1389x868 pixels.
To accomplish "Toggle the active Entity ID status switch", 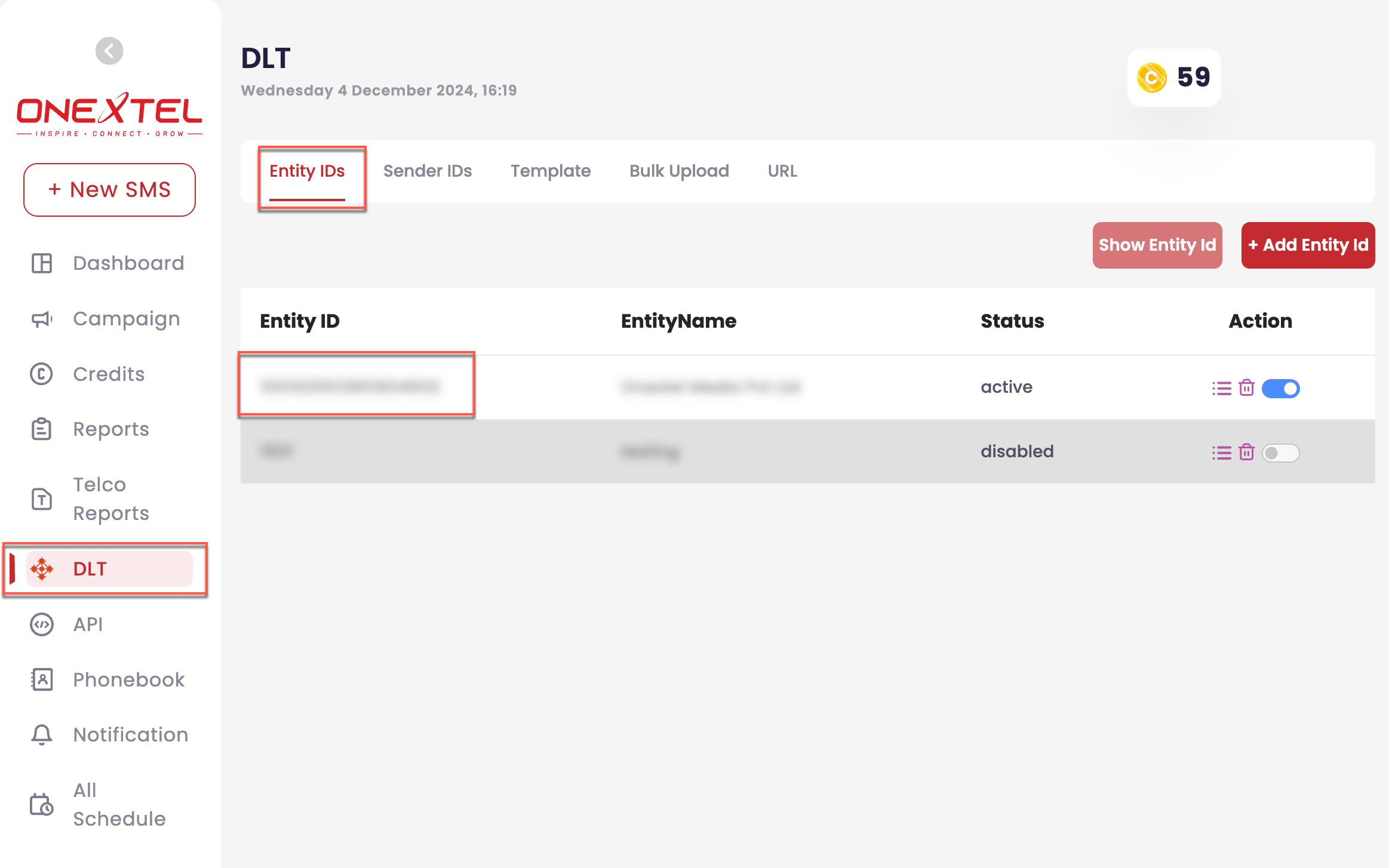I will click(1280, 388).
